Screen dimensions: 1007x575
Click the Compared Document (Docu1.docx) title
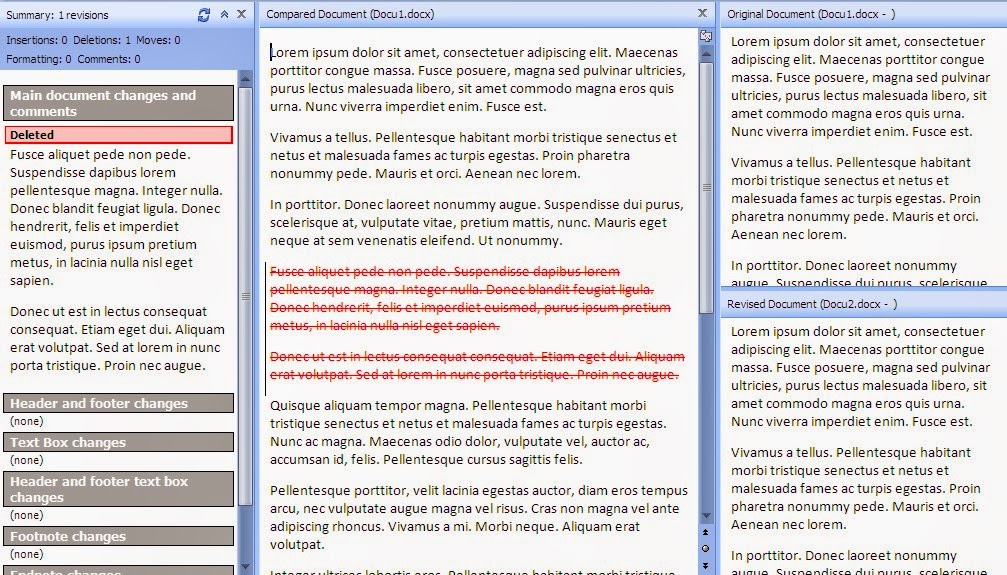pyautogui.click(x=350, y=13)
